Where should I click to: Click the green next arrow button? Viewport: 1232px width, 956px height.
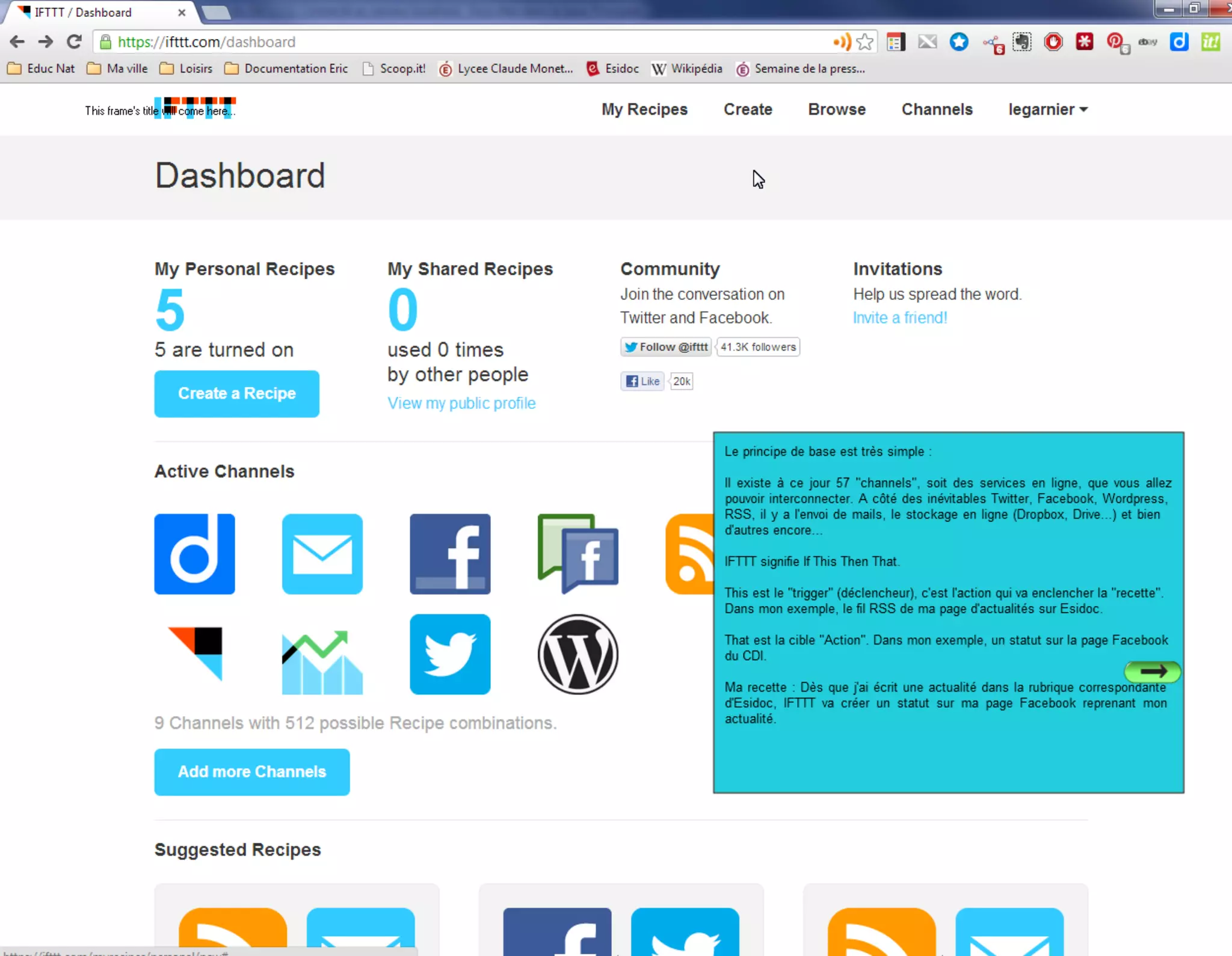(x=1152, y=671)
